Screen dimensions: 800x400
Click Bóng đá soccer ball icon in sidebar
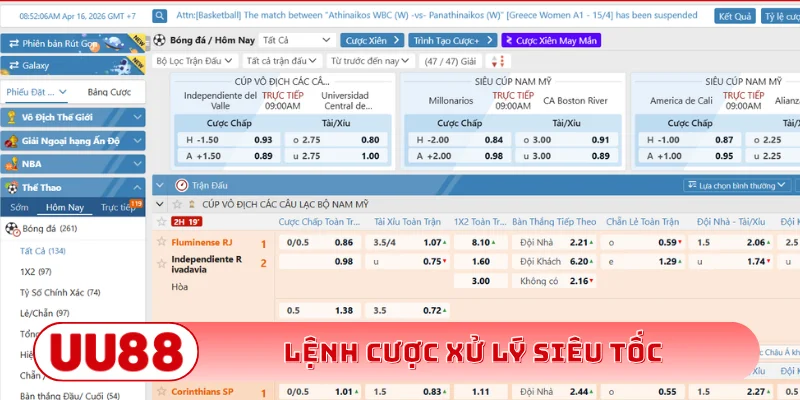click(x=12, y=229)
